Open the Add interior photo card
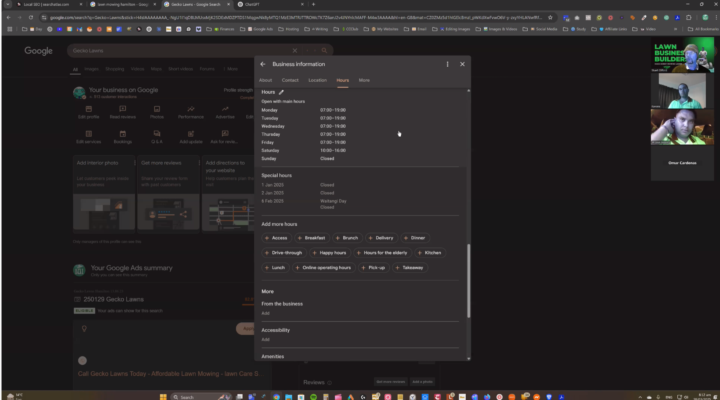 [x=104, y=194]
